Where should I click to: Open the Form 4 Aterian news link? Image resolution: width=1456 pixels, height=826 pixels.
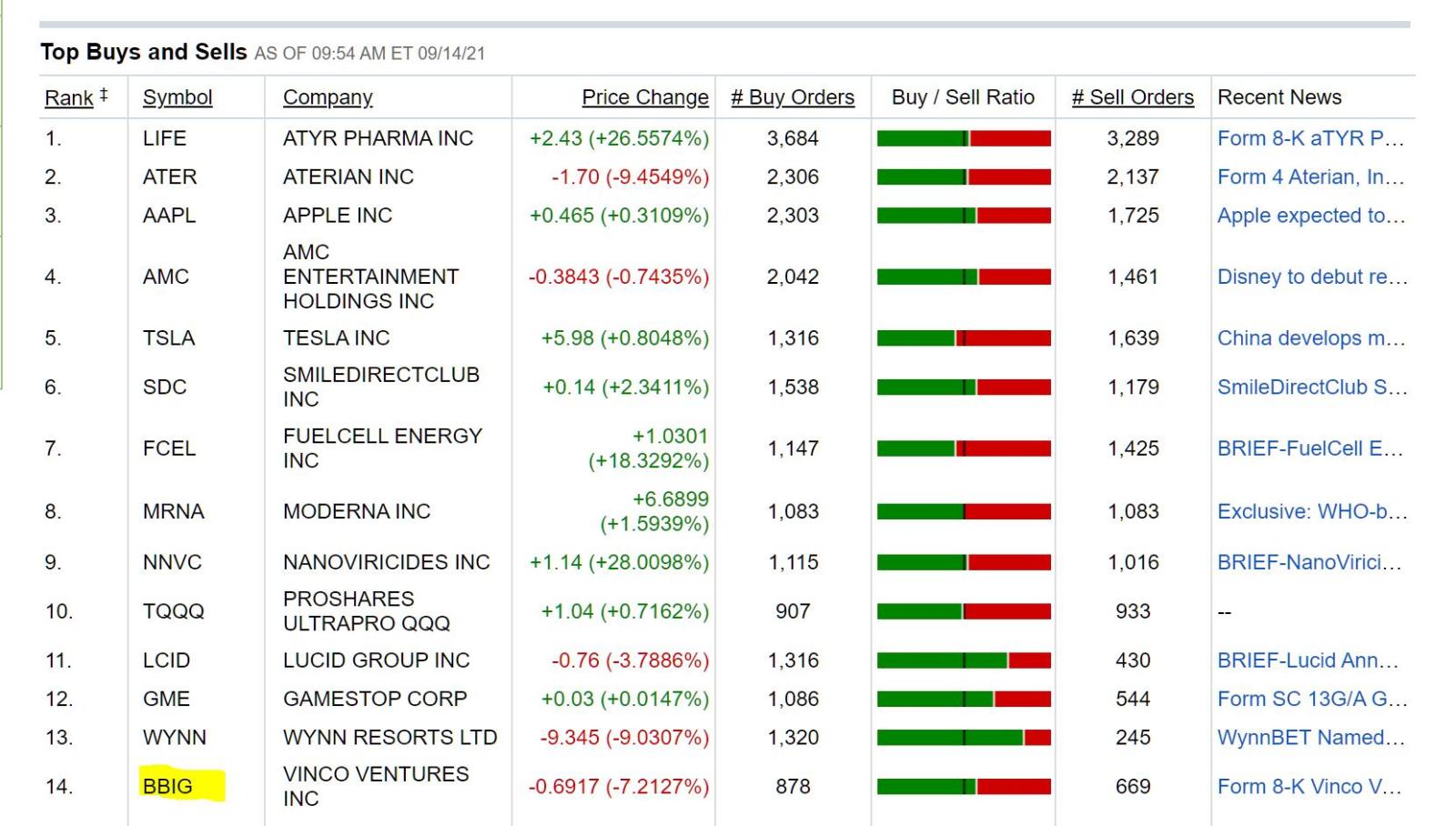(1311, 176)
